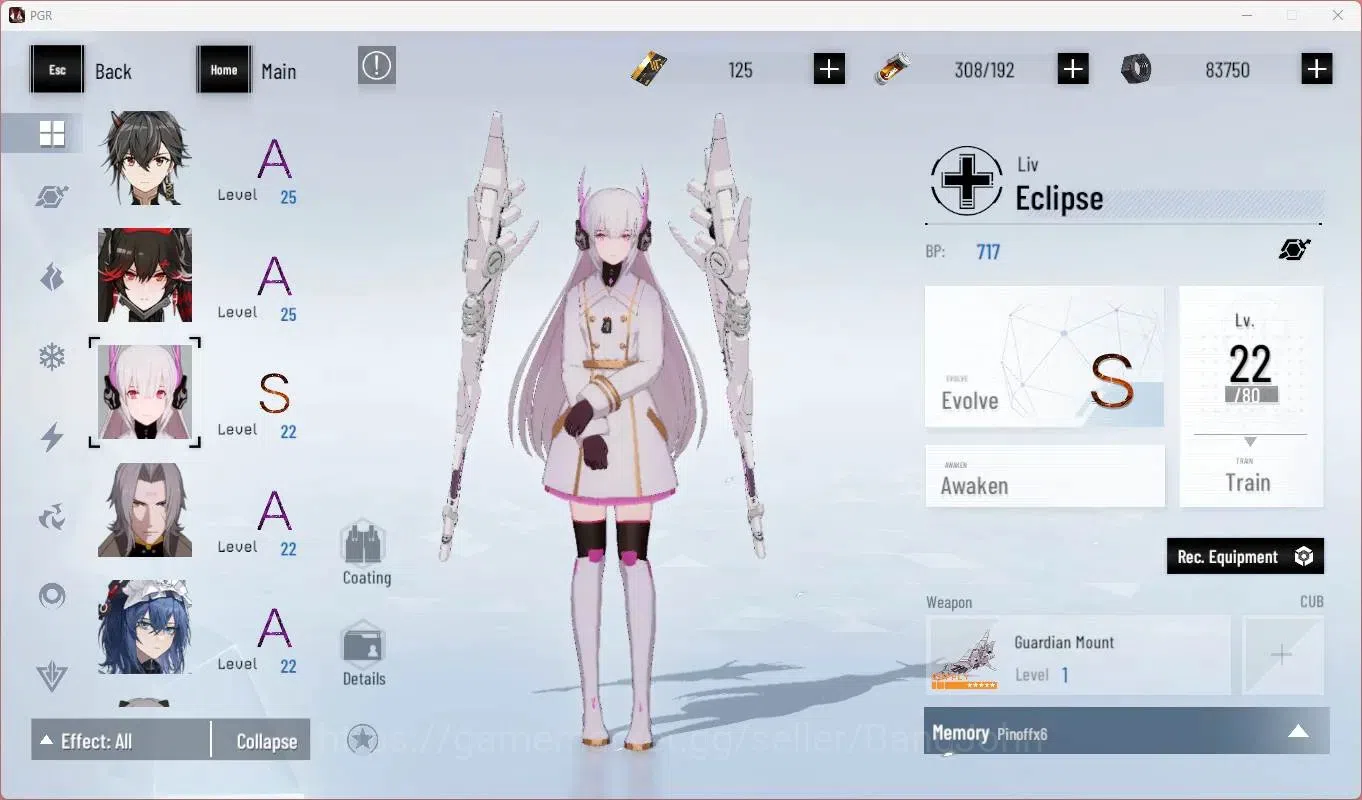Click the star favorite icon below Details
1362x800 pixels.
pos(362,740)
